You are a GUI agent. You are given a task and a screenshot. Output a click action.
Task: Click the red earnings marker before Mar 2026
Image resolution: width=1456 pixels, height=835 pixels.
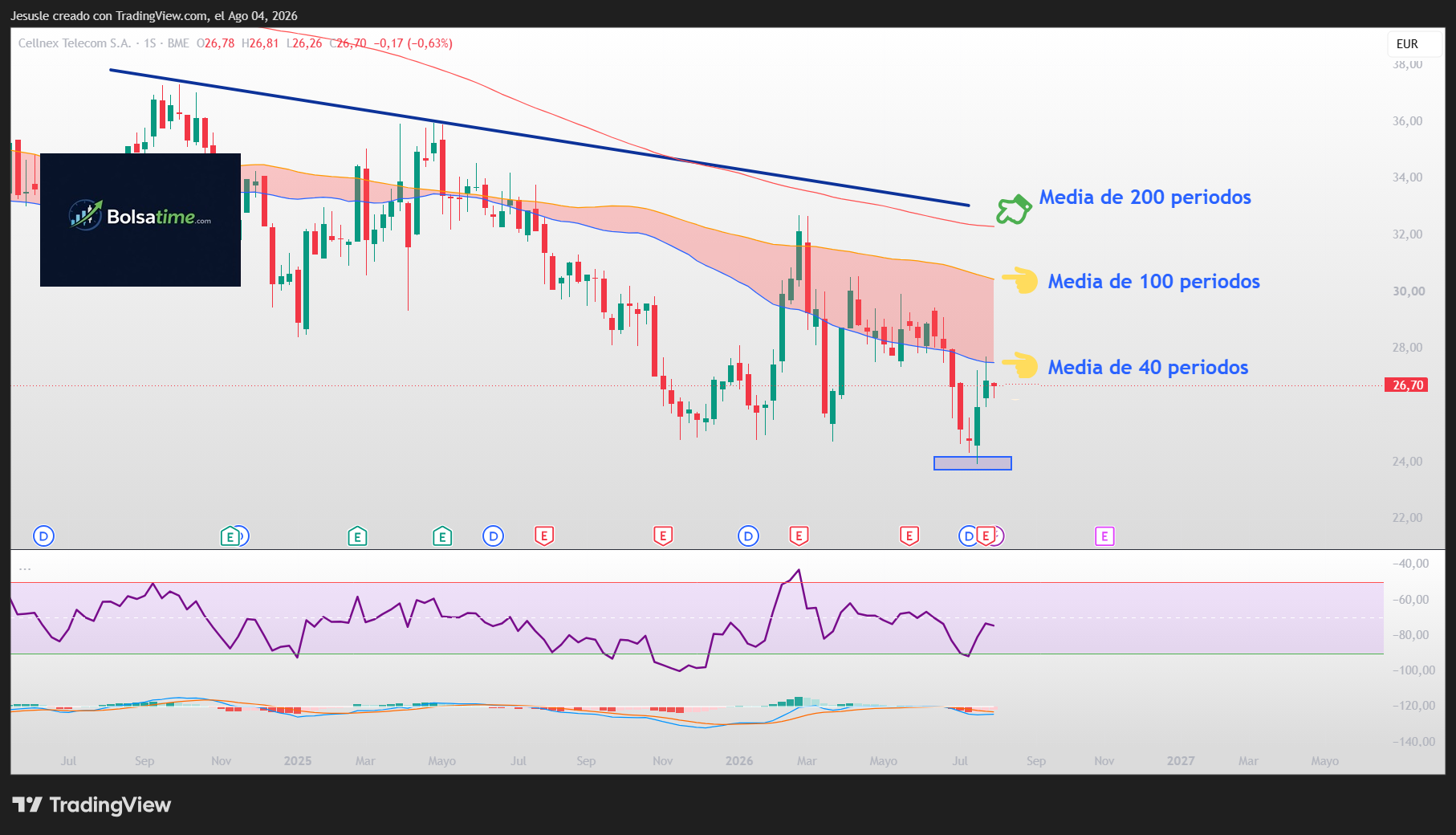click(x=799, y=536)
